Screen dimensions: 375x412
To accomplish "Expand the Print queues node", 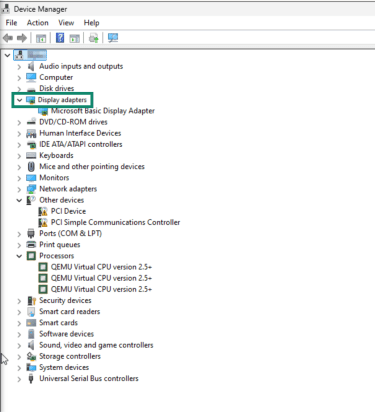I will [x=19, y=245].
